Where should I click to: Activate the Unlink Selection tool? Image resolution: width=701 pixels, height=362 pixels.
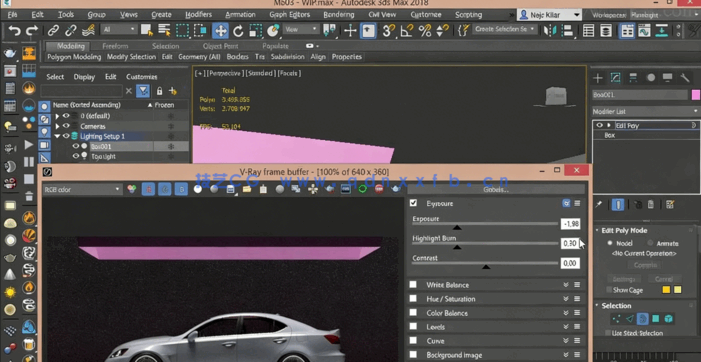[x=70, y=31]
